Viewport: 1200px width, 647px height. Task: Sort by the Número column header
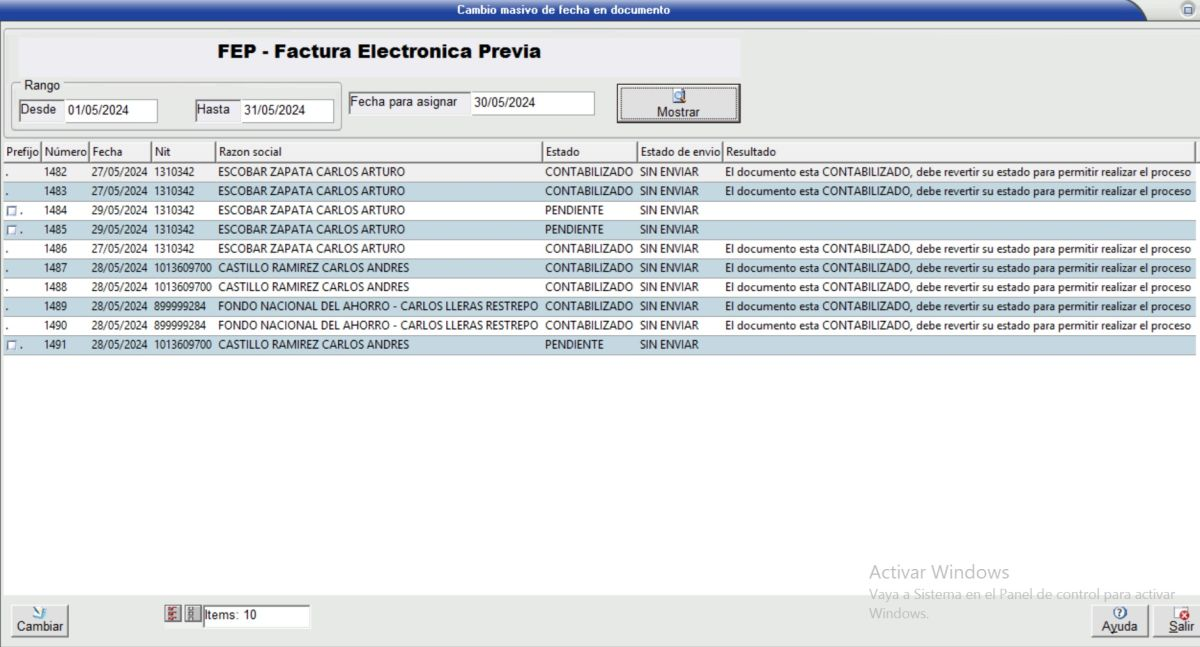65,152
